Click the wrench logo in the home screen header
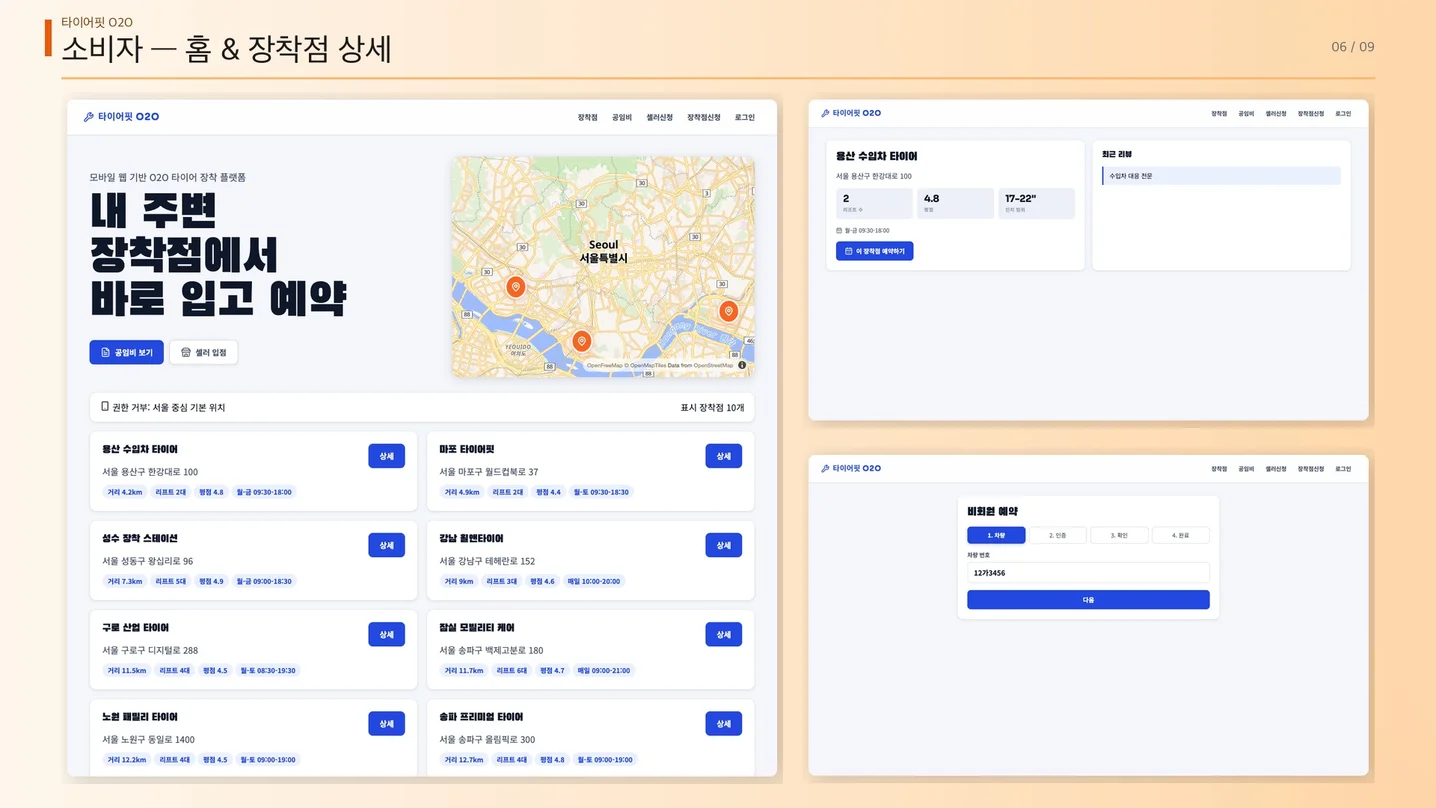 click(x=88, y=117)
